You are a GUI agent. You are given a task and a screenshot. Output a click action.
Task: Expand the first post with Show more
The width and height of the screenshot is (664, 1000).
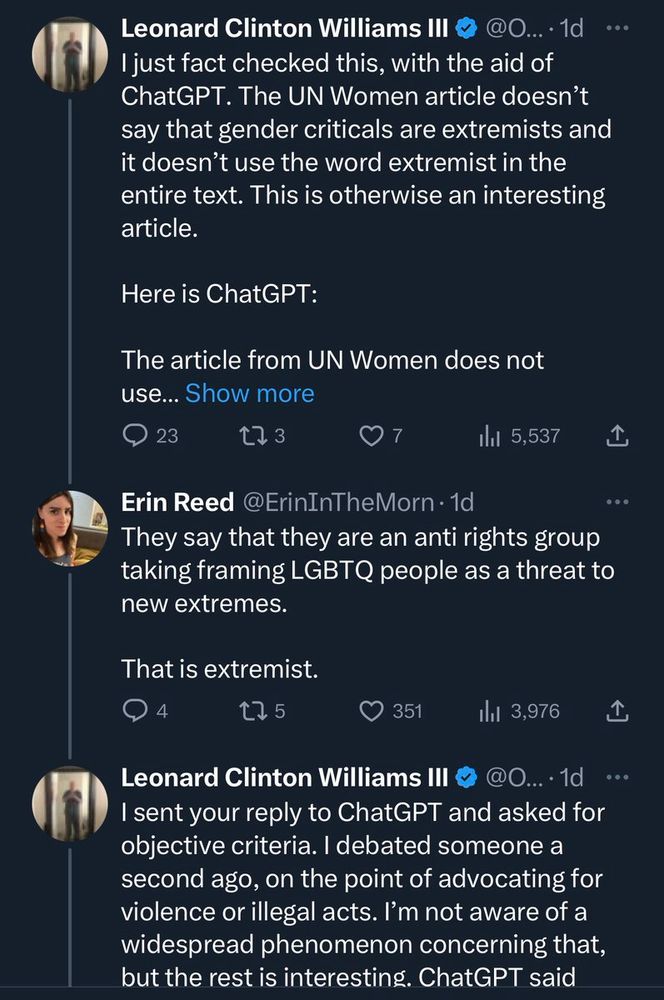pos(250,394)
